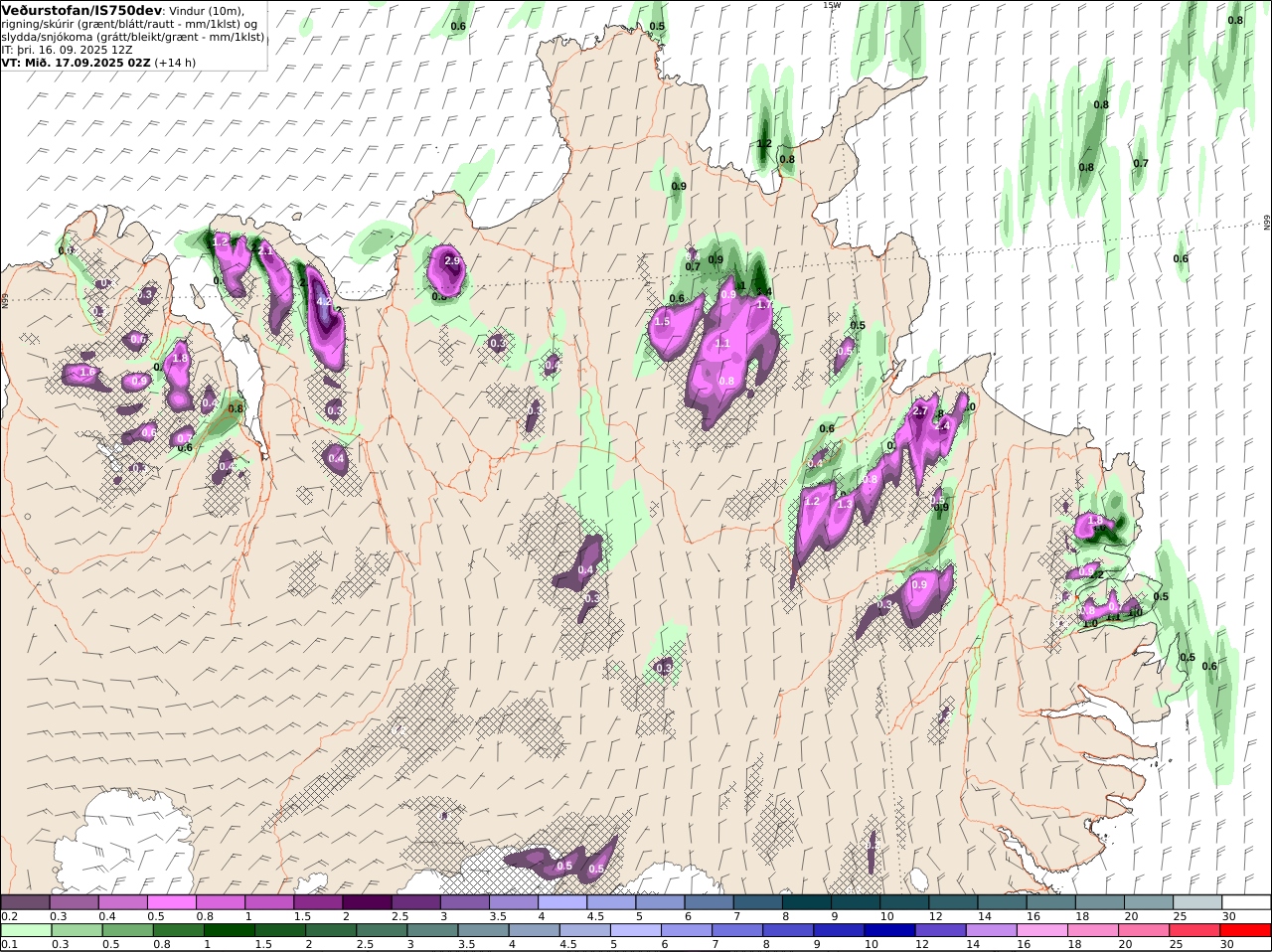Viewport: 1272px width, 952px height.
Task: Click grey snow legend swatch labeled 20
Action: 1148,901
